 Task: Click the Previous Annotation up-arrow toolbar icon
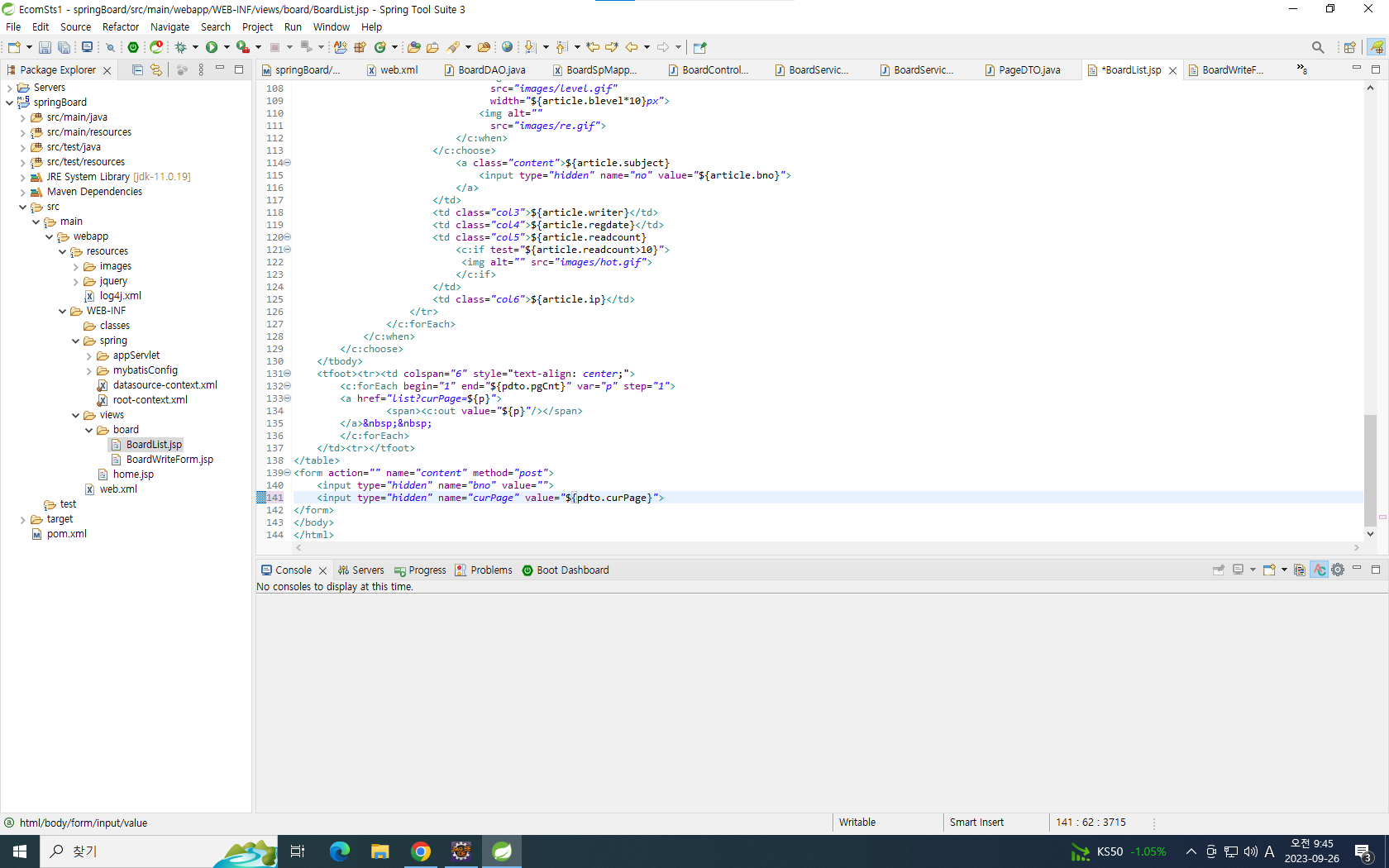(561, 47)
